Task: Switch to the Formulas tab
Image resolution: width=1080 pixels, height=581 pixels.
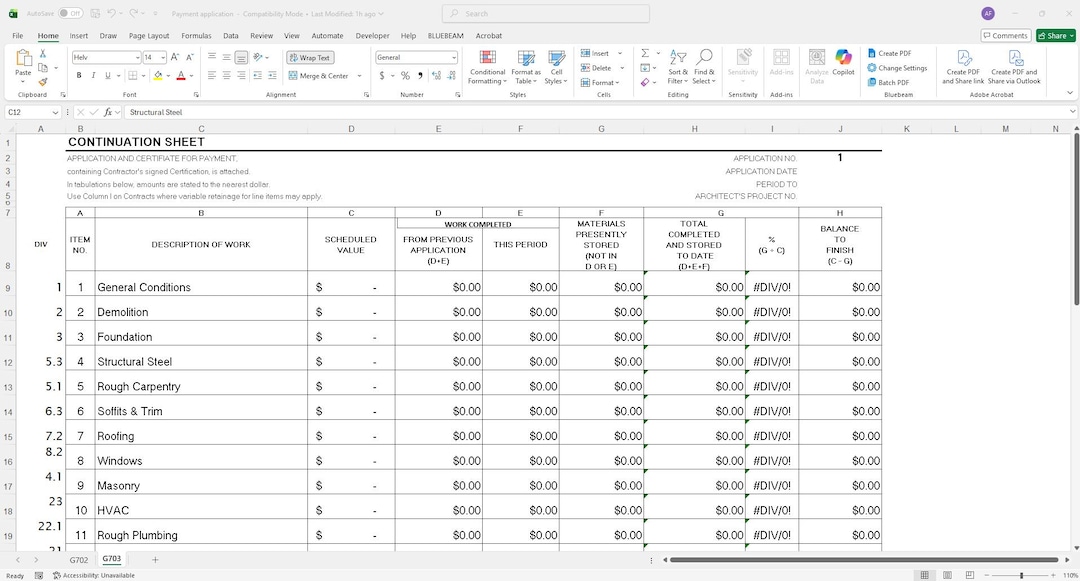Action: 196,36
